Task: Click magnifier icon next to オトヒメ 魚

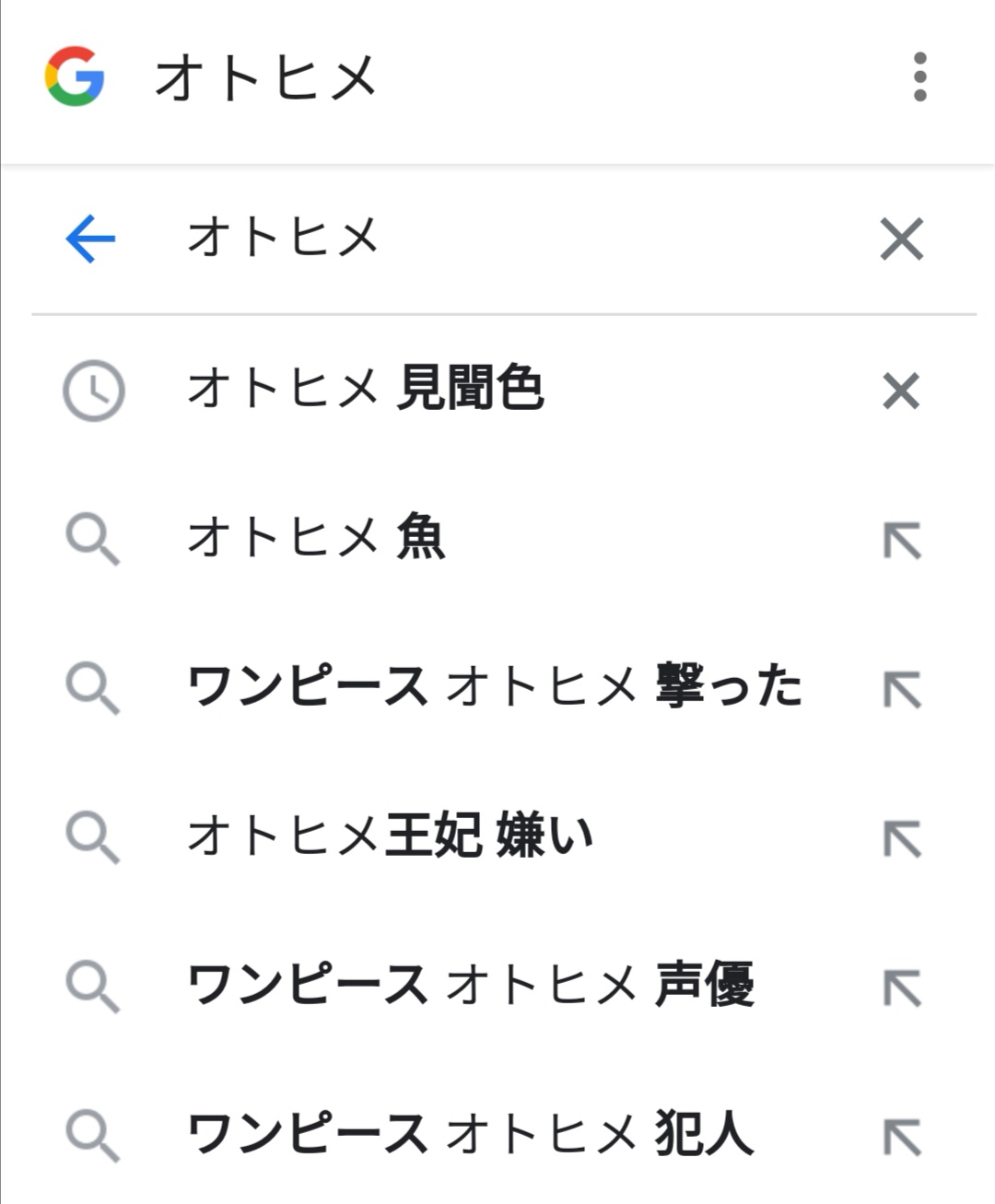Action: 93,540
